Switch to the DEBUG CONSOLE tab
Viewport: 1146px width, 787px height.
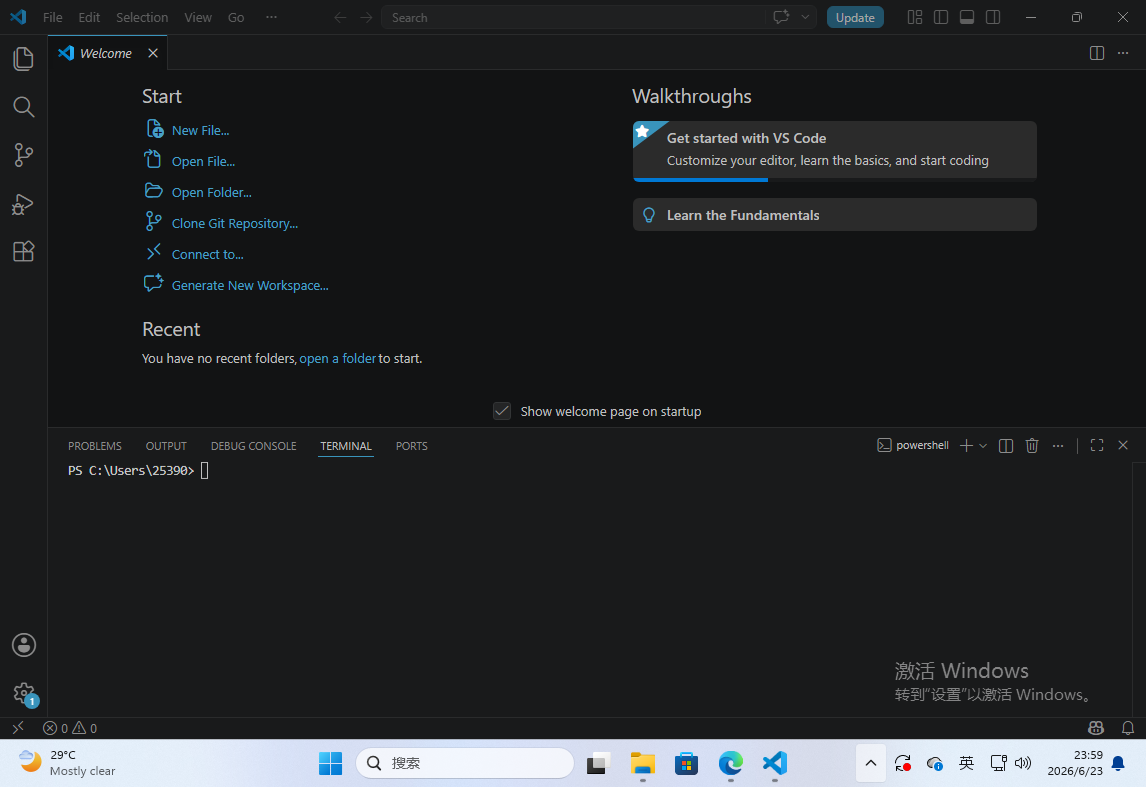click(254, 446)
